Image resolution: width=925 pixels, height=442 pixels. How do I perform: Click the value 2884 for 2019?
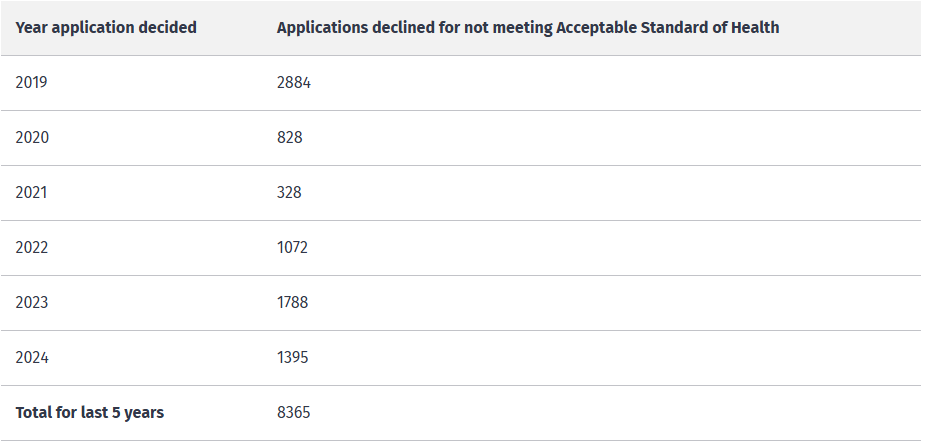point(294,83)
